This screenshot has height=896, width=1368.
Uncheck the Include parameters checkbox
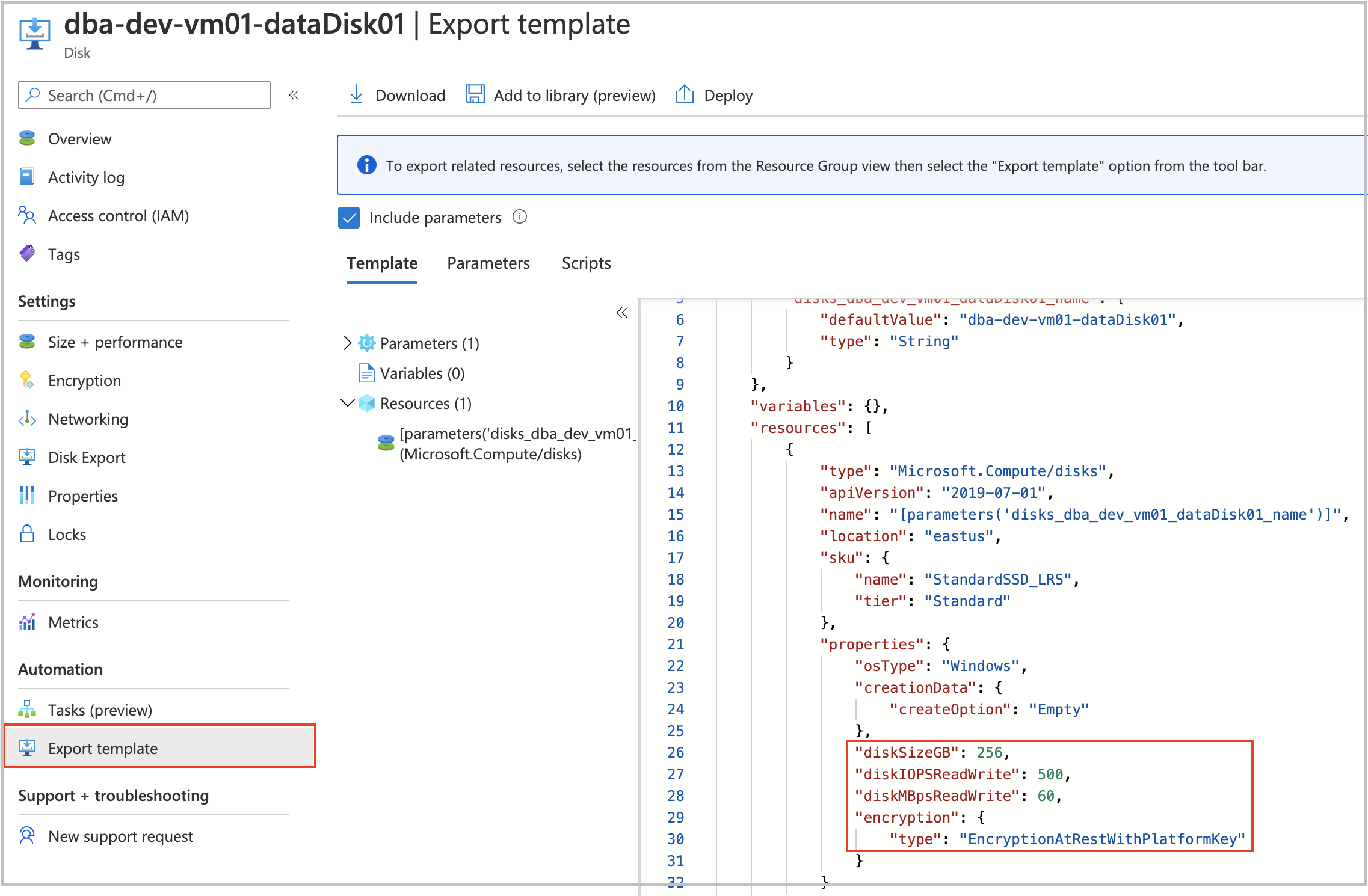click(349, 218)
